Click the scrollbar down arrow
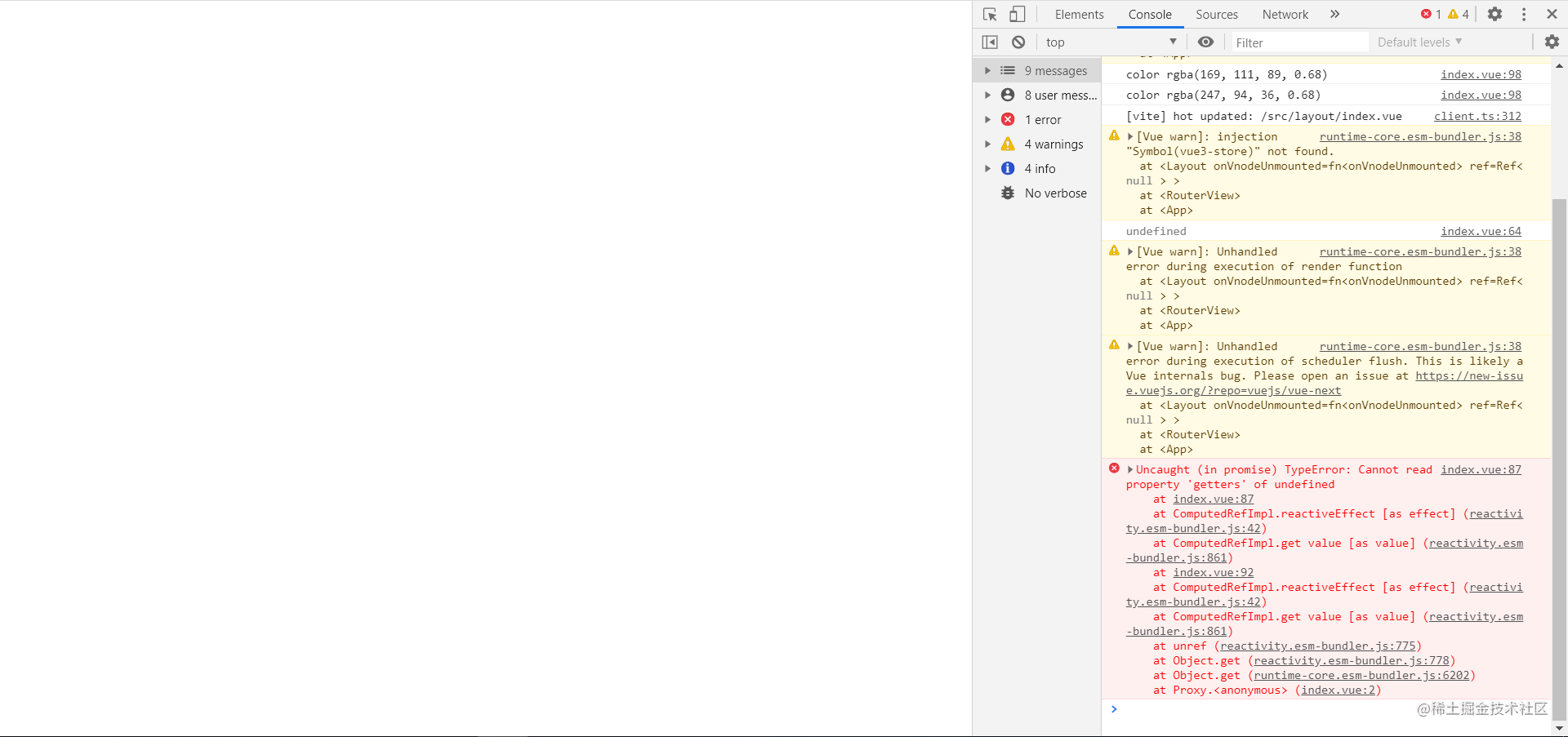 point(1559,728)
